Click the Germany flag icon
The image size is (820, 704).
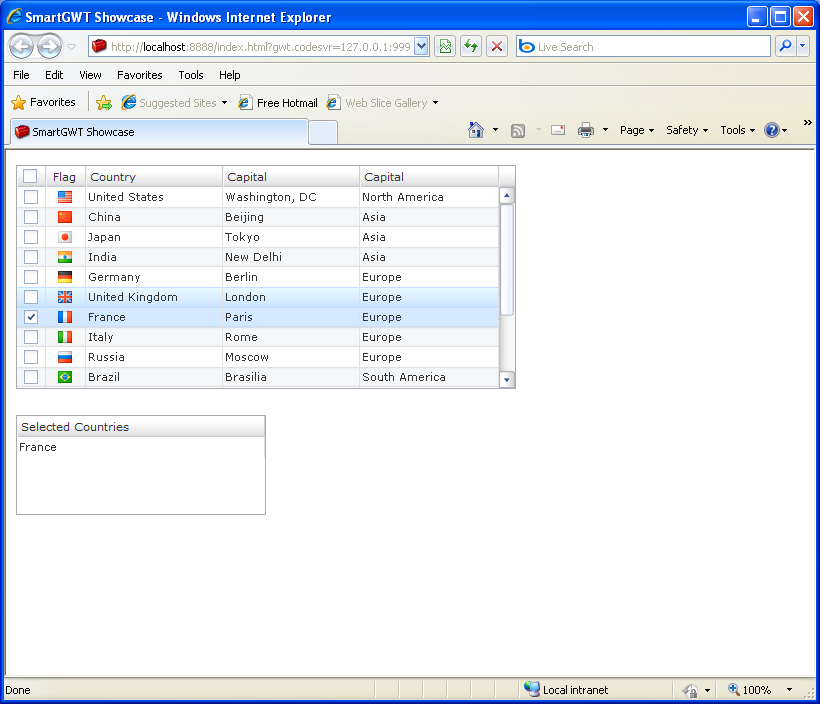pos(65,277)
